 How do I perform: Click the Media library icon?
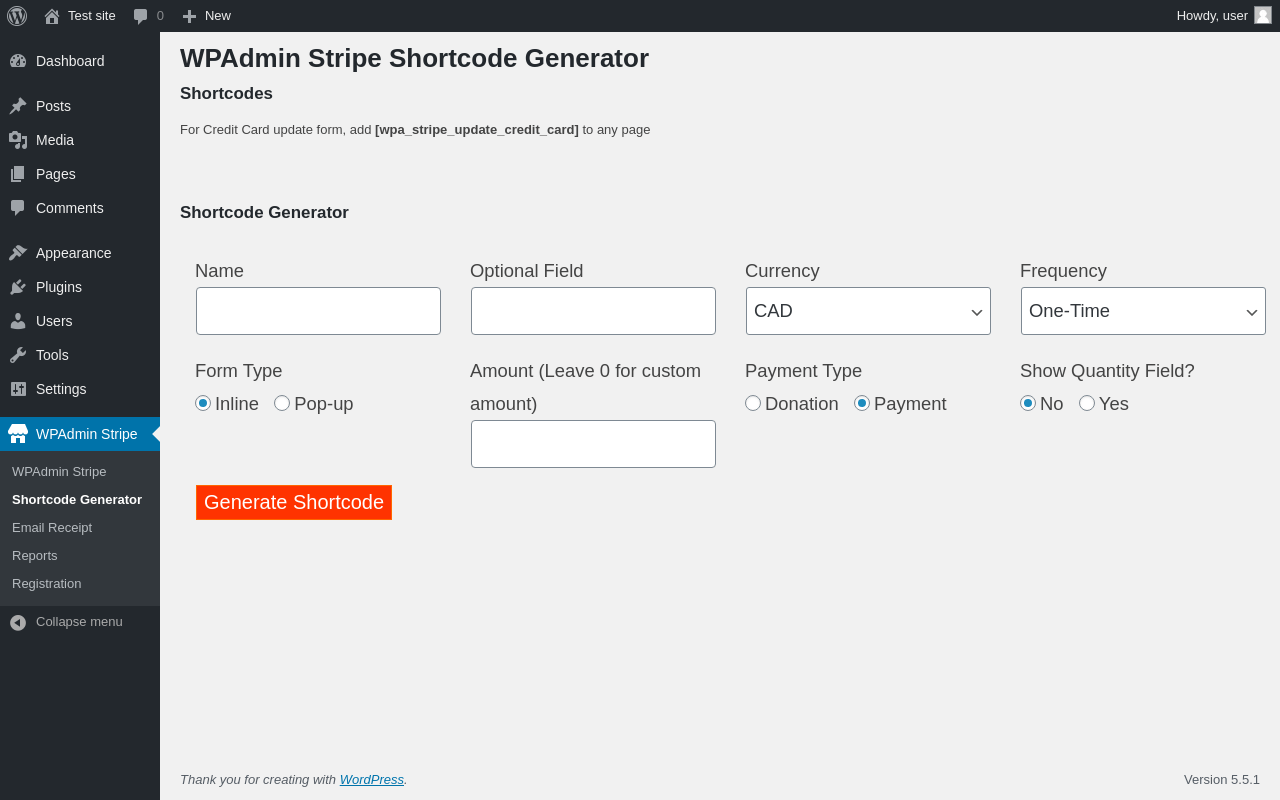click(18, 140)
